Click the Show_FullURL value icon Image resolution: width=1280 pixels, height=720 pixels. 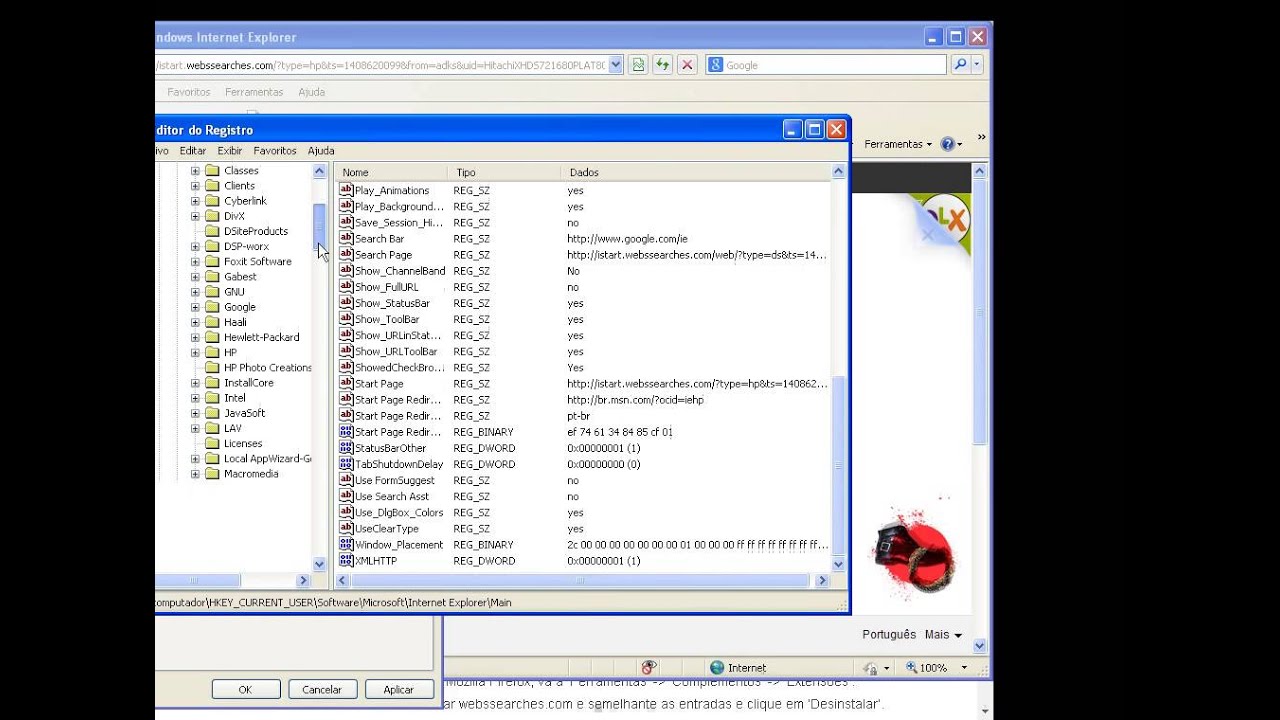tap(346, 287)
